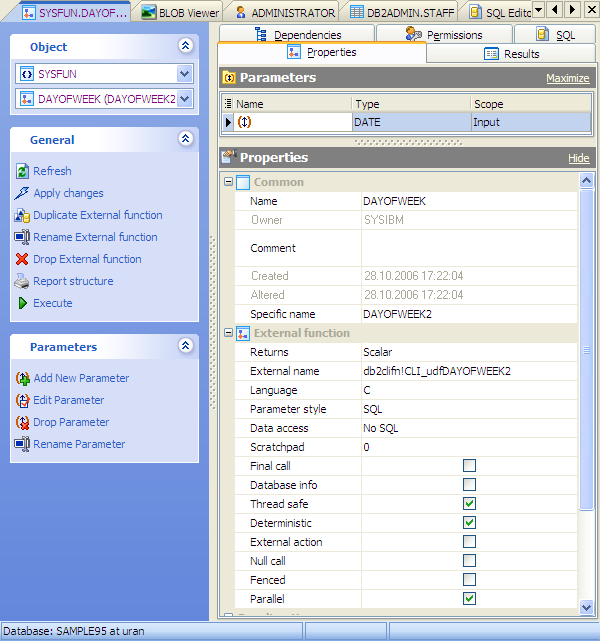Open the DAYOFWEEK function dropdown
This screenshot has height=641, width=600.
(185, 99)
